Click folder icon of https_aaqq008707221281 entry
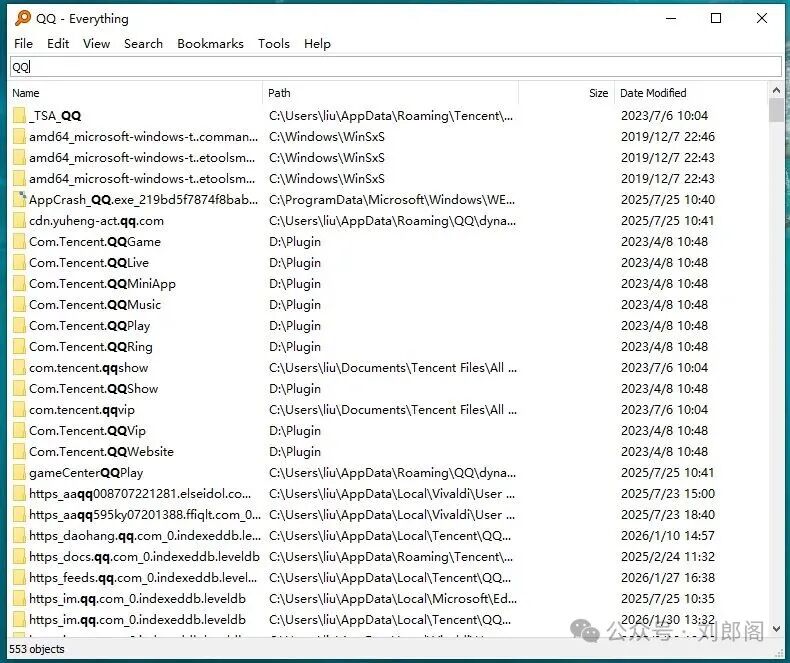This screenshot has height=663, width=790. click(x=19, y=494)
